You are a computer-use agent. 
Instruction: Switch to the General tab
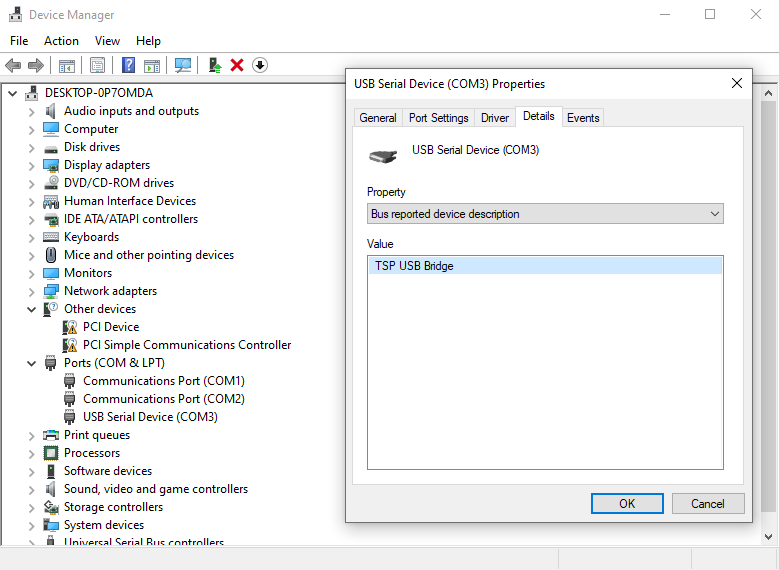[x=378, y=118]
